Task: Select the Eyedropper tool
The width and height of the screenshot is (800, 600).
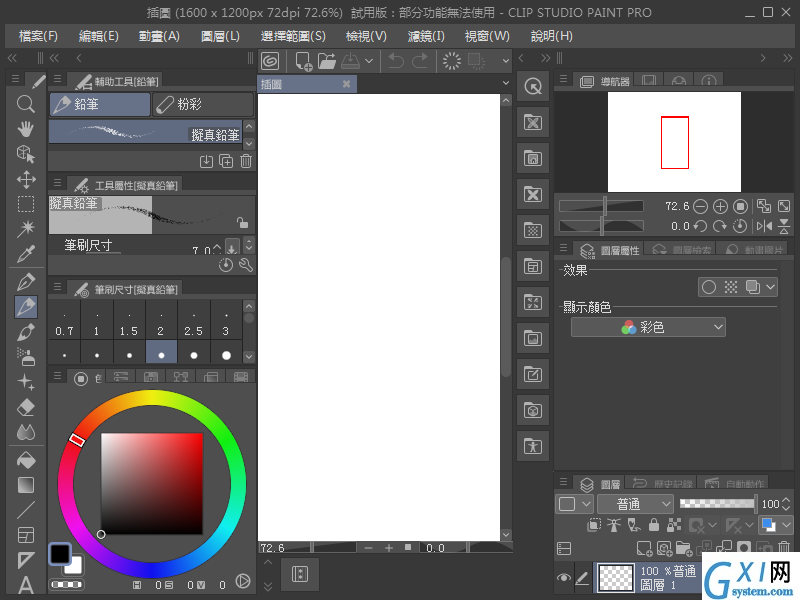Action: tap(26, 253)
